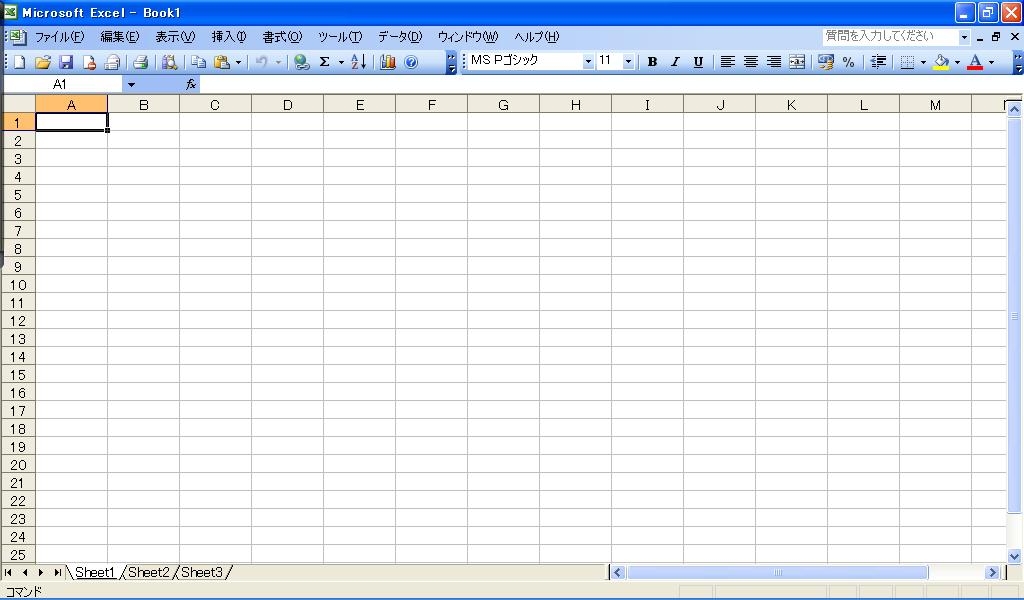Print the workbook with printer icon

pos(140,62)
